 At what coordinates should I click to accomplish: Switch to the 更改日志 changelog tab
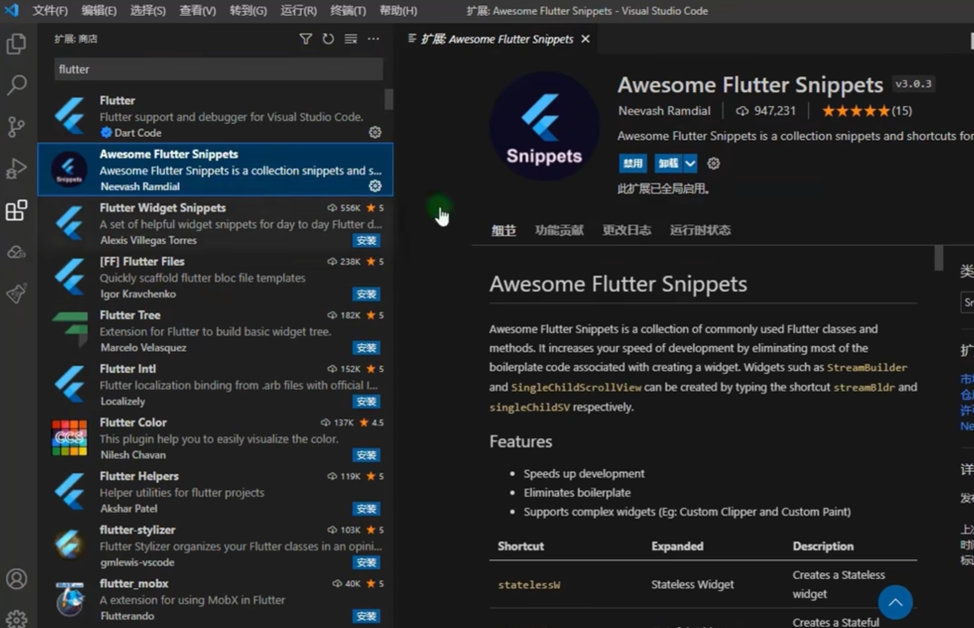point(627,230)
